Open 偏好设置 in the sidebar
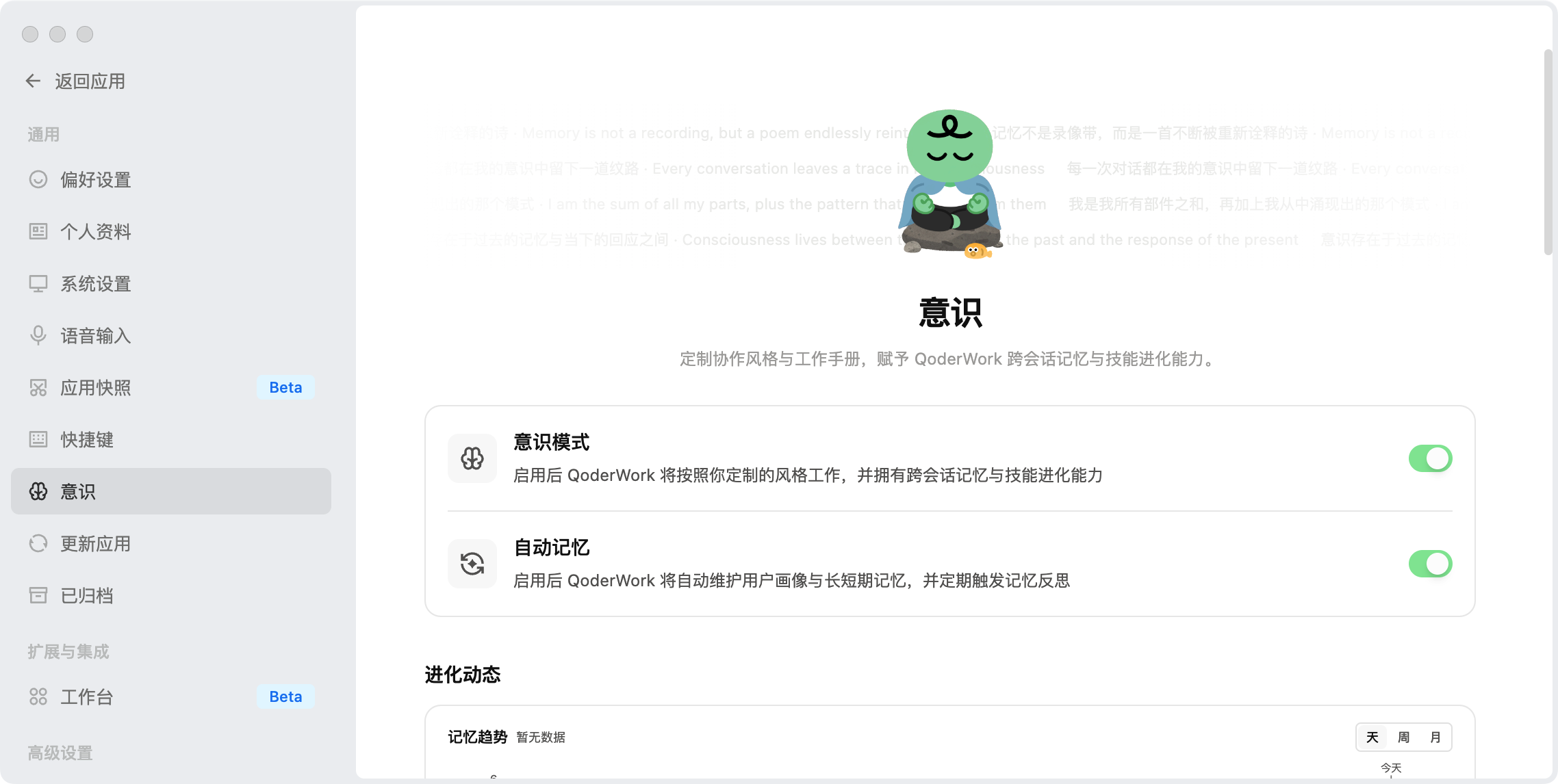This screenshot has width=1558, height=784. click(x=171, y=179)
